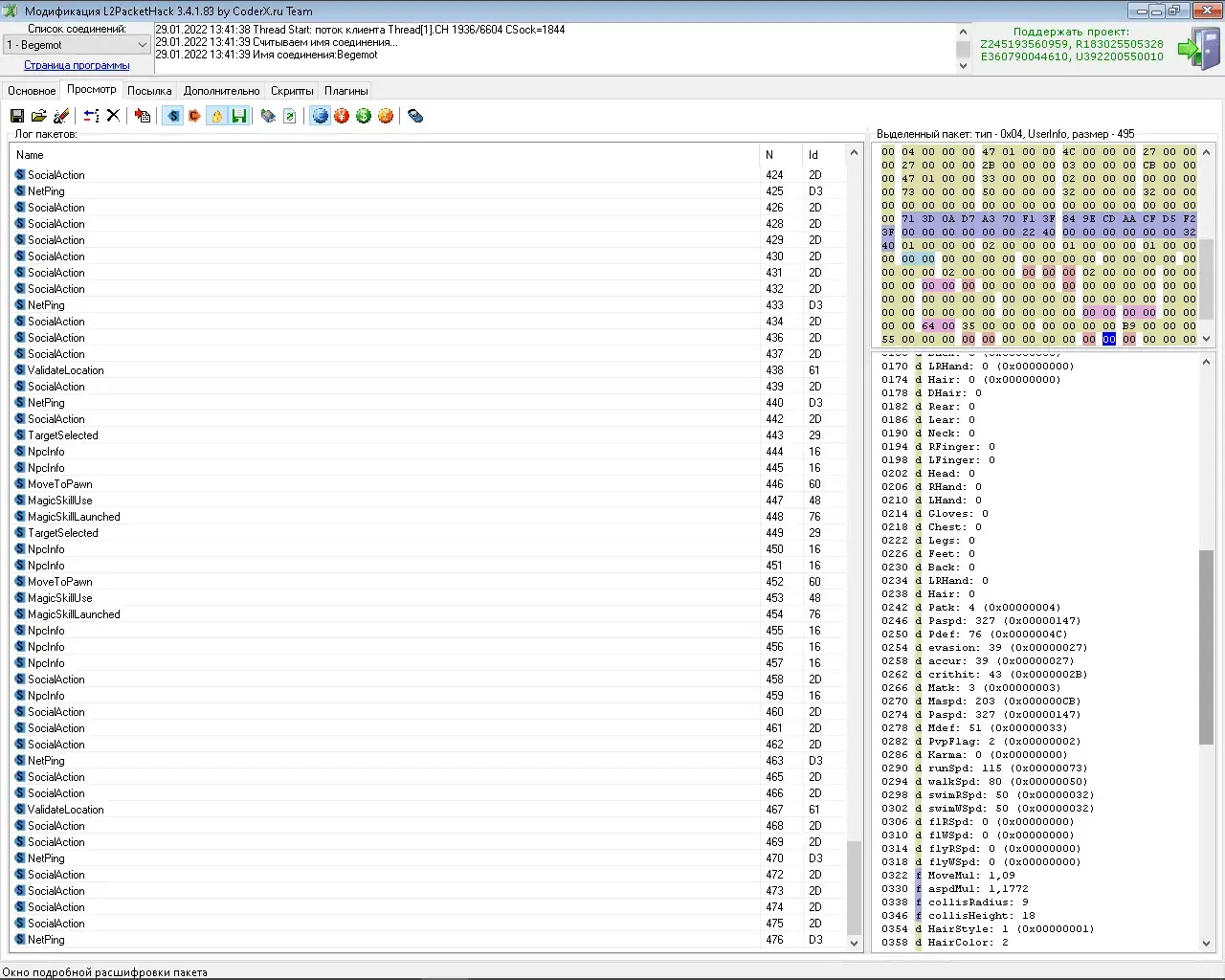This screenshot has width=1225, height=980.
Task: Click the Save packet log floppy icon
Action: 17,116
